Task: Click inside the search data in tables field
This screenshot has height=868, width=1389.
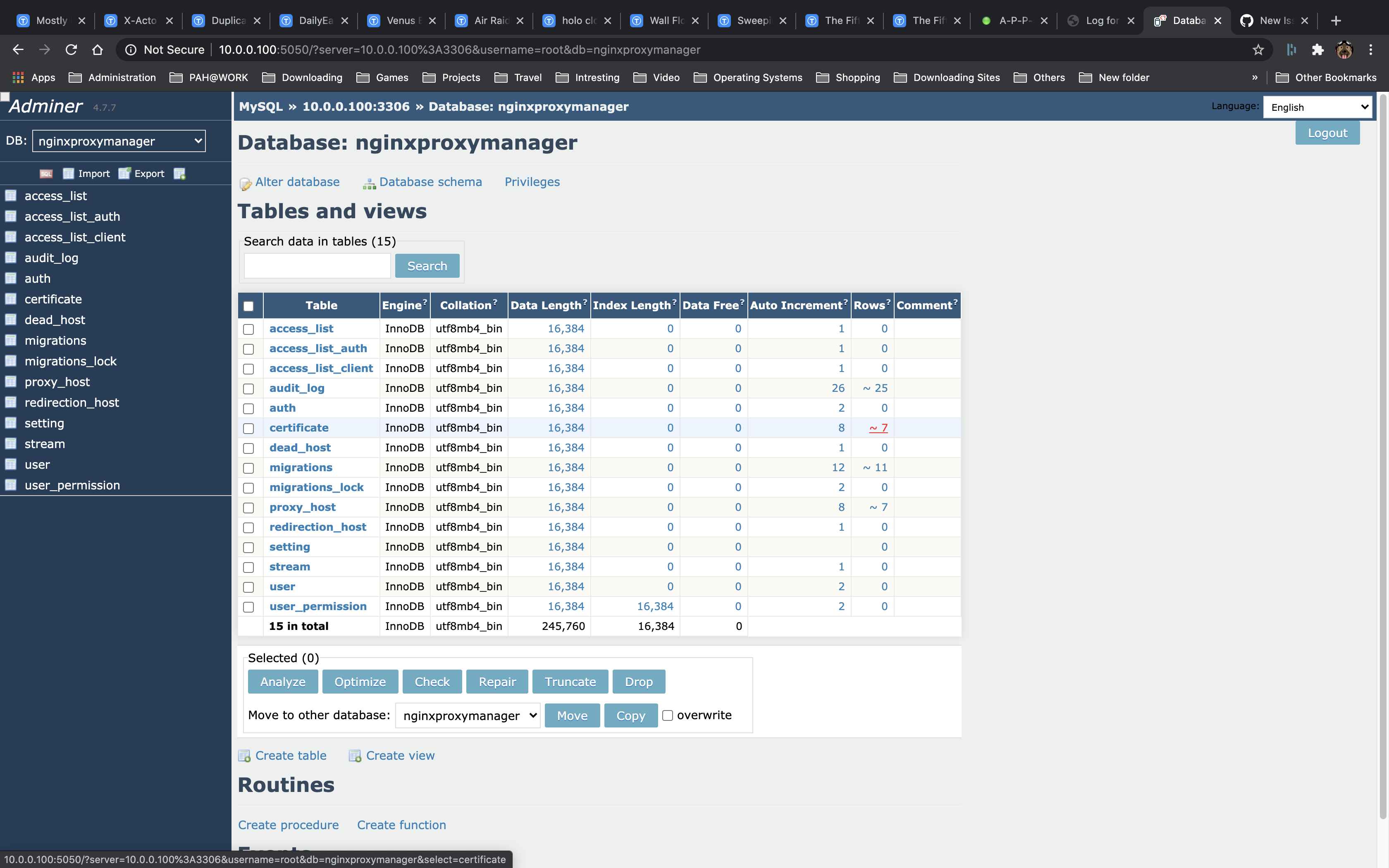Action: (316, 265)
